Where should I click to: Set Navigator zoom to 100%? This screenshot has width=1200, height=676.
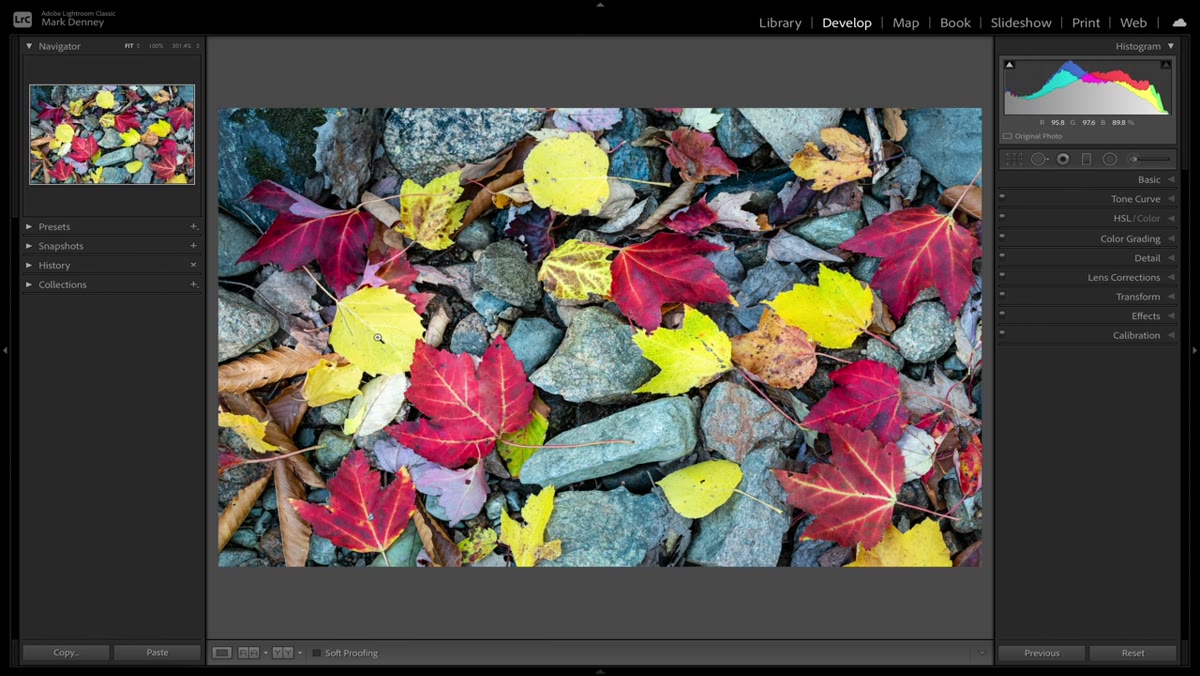coord(156,46)
